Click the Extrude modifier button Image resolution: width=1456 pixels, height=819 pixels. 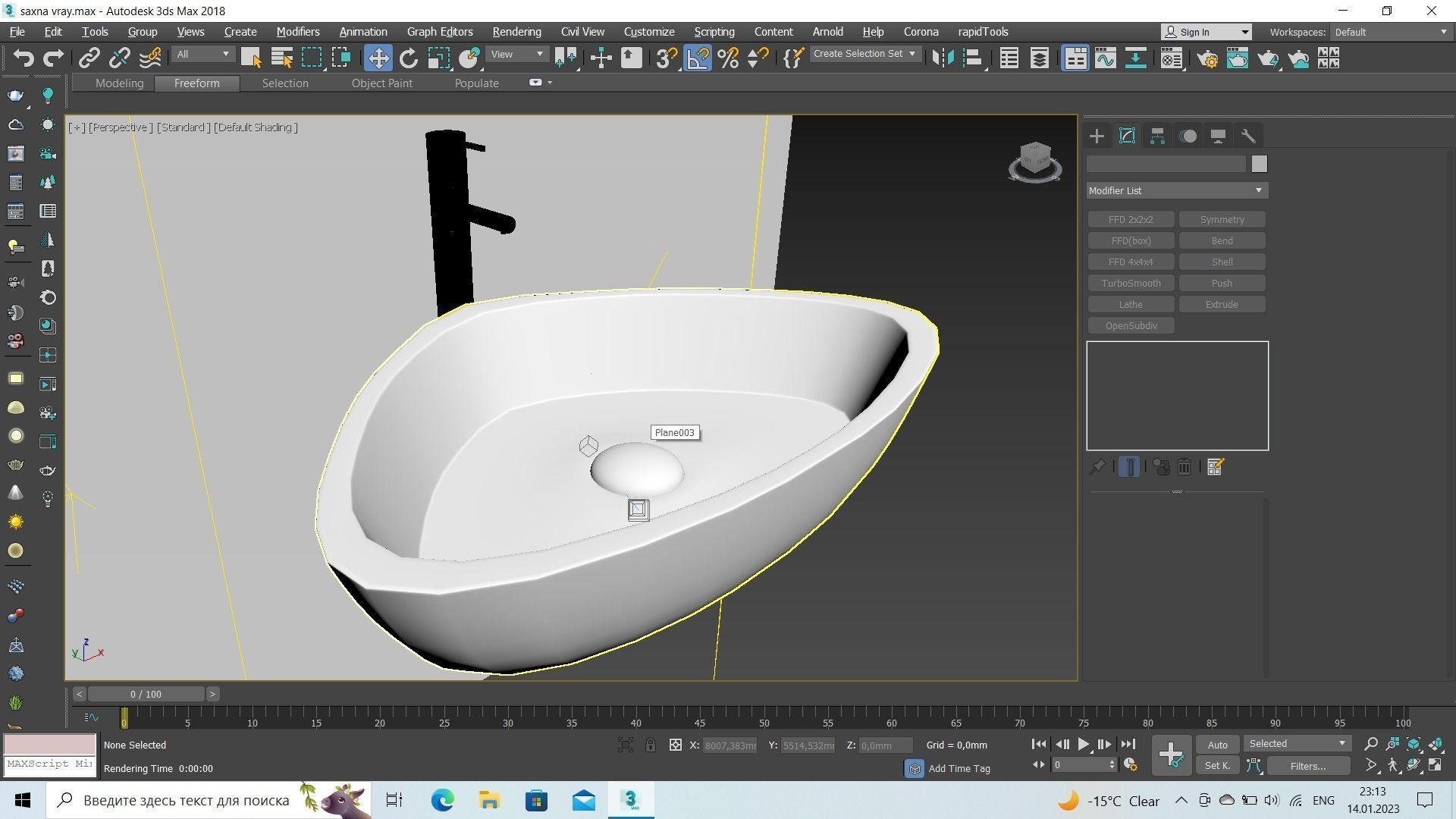click(x=1222, y=305)
